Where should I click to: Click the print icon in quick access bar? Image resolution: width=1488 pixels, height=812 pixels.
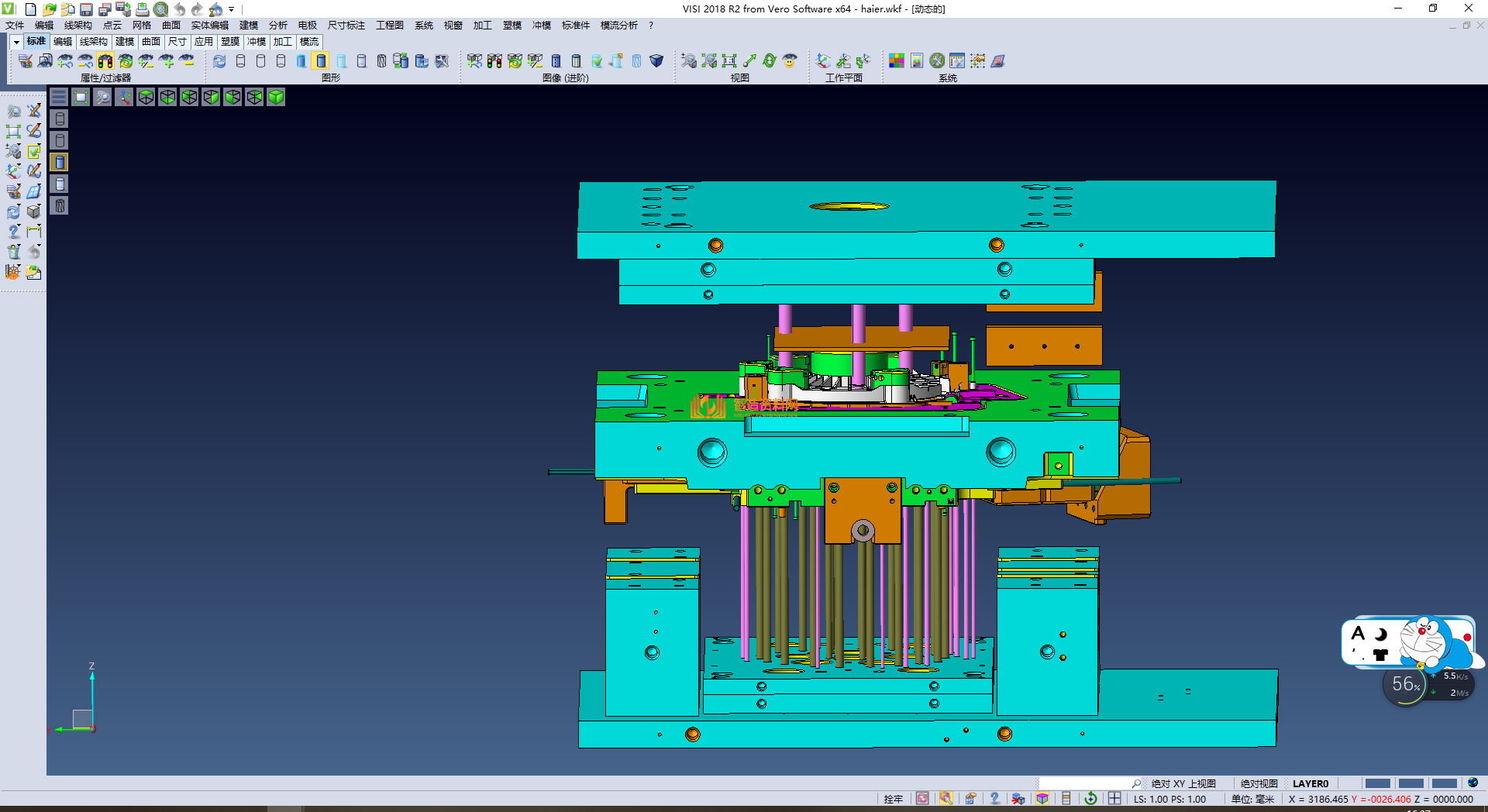(143, 9)
